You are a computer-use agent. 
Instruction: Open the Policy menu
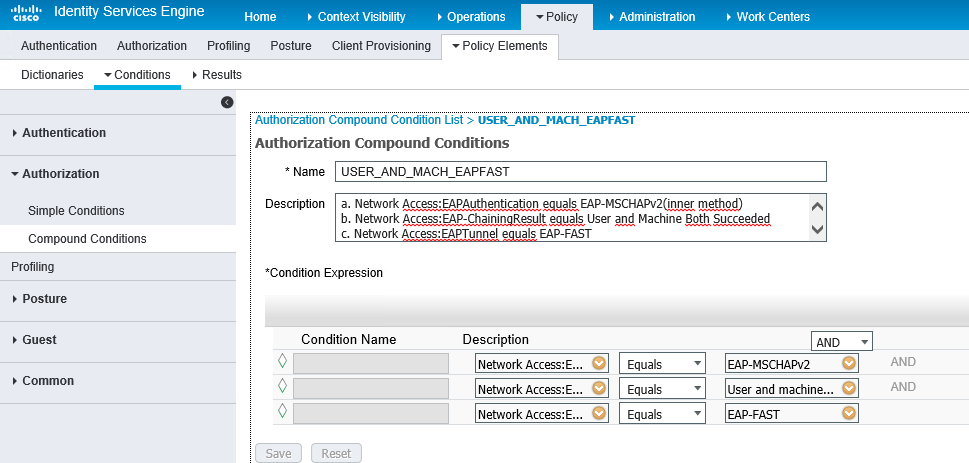[x=557, y=17]
